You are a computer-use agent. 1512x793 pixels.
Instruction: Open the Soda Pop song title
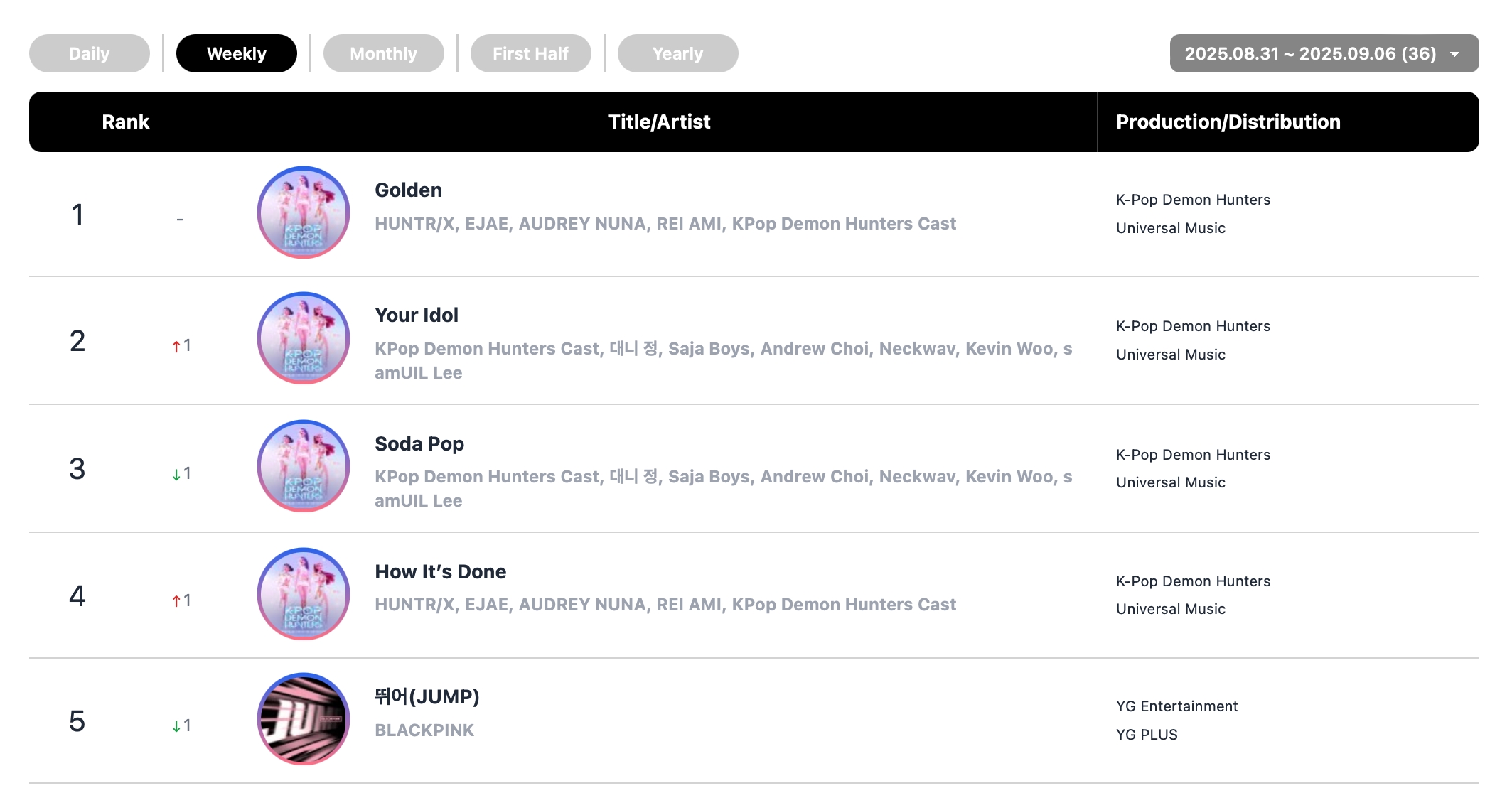pyautogui.click(x=419, y=443)
